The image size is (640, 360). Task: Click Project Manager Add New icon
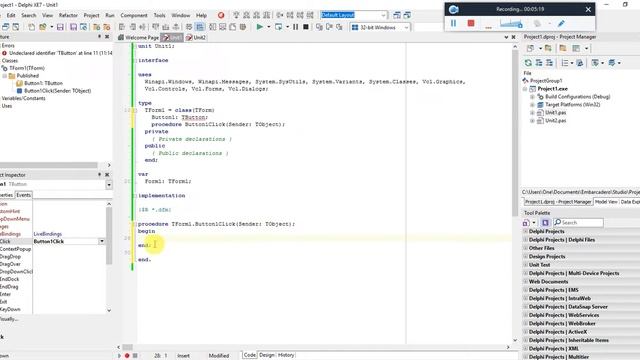(x=530, y=49)
